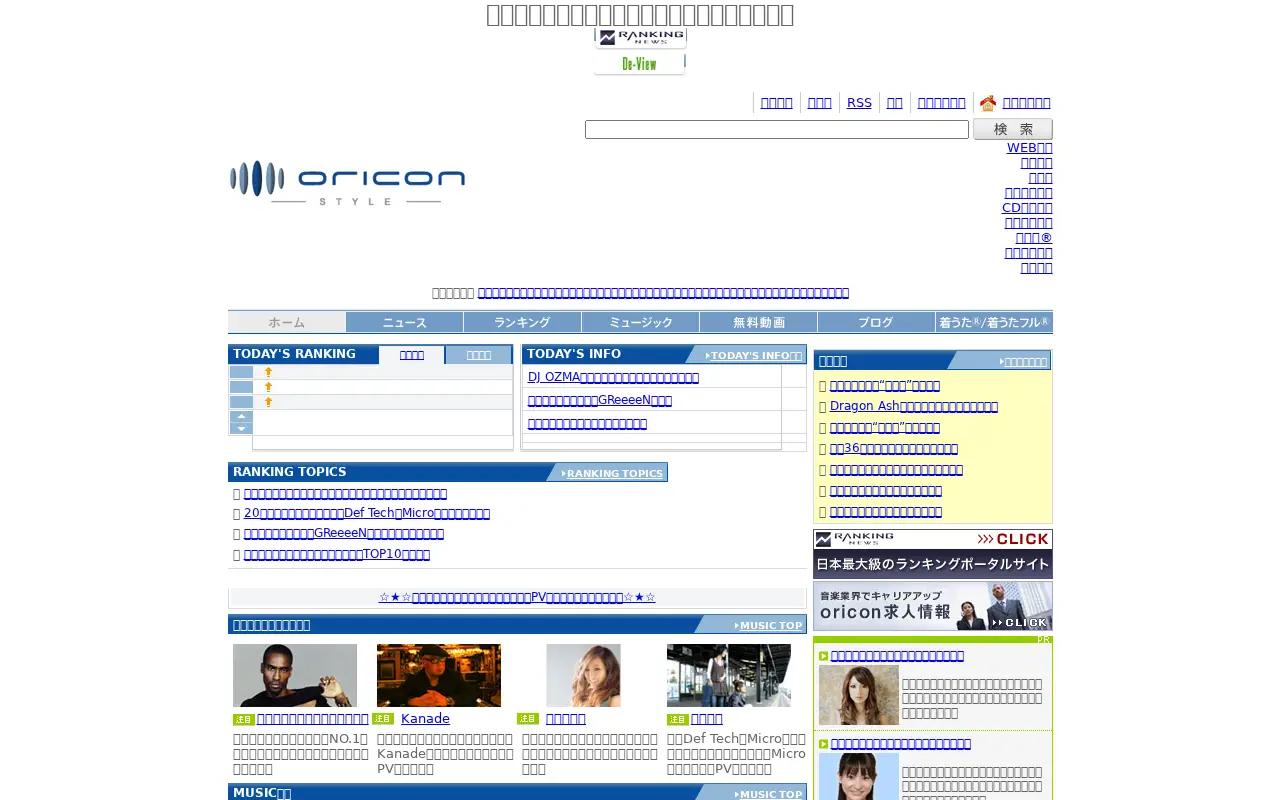Viewport: 1280px width, 800px height.
Task: Open the RSS link
Action: [x=859, y=103]
